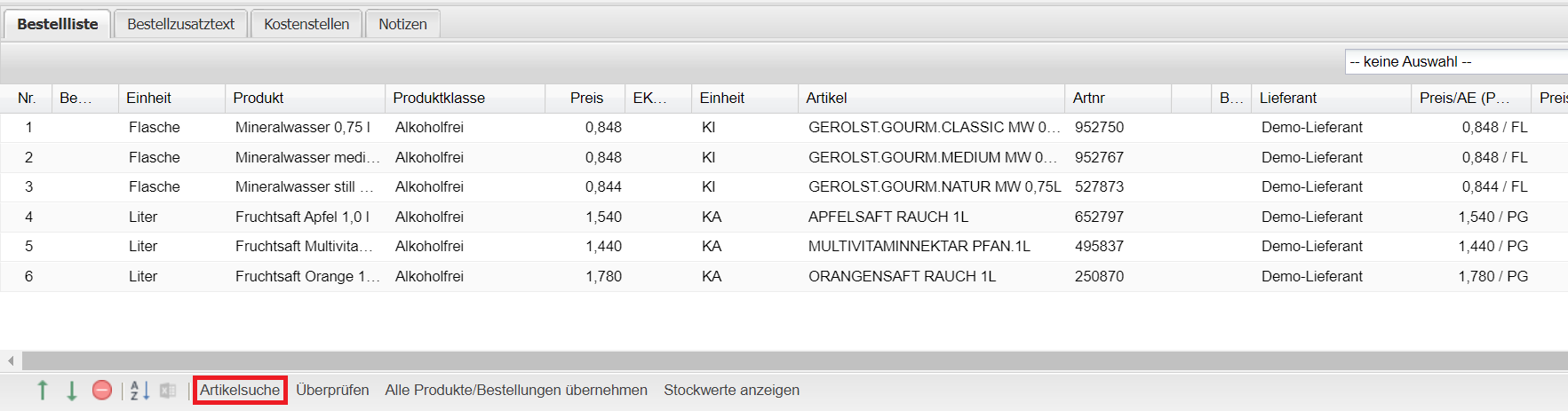Click the Lieferant column header
This screenshot has height=411, width=1568.
[1288, 99]
